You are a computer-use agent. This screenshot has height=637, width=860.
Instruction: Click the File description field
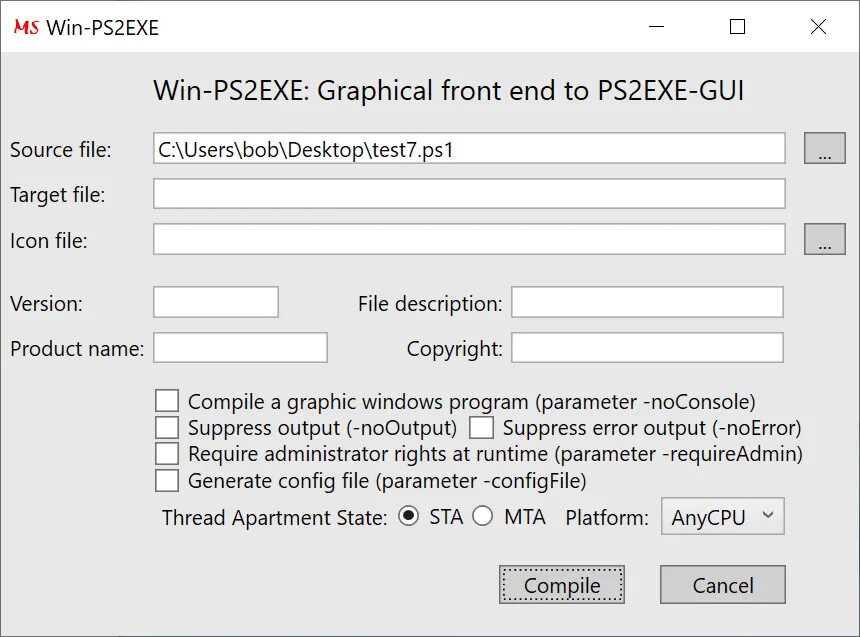coord(647,302)
